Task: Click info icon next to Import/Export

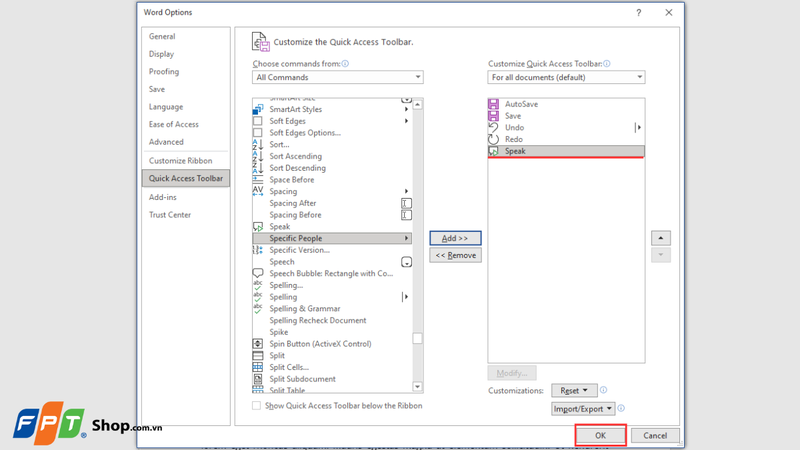Action: (x=621, y=408)
